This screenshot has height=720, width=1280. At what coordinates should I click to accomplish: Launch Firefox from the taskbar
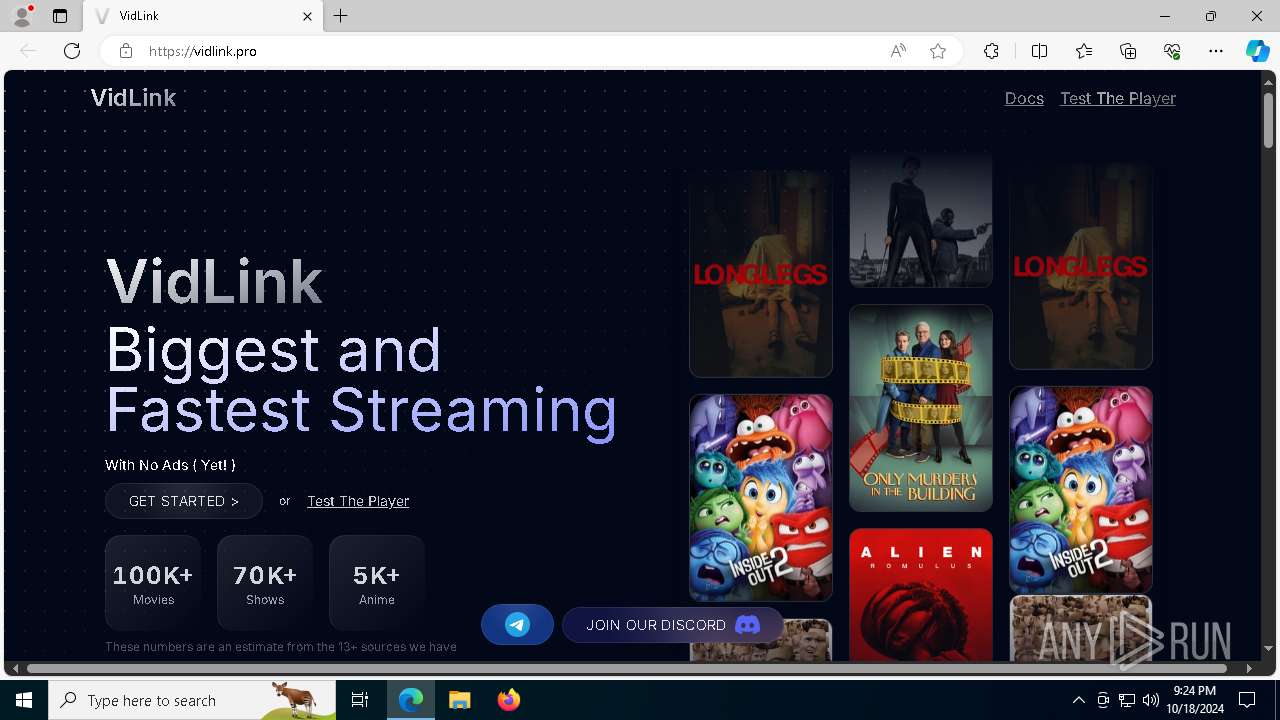pyautogui.click(x=509, y=700)
